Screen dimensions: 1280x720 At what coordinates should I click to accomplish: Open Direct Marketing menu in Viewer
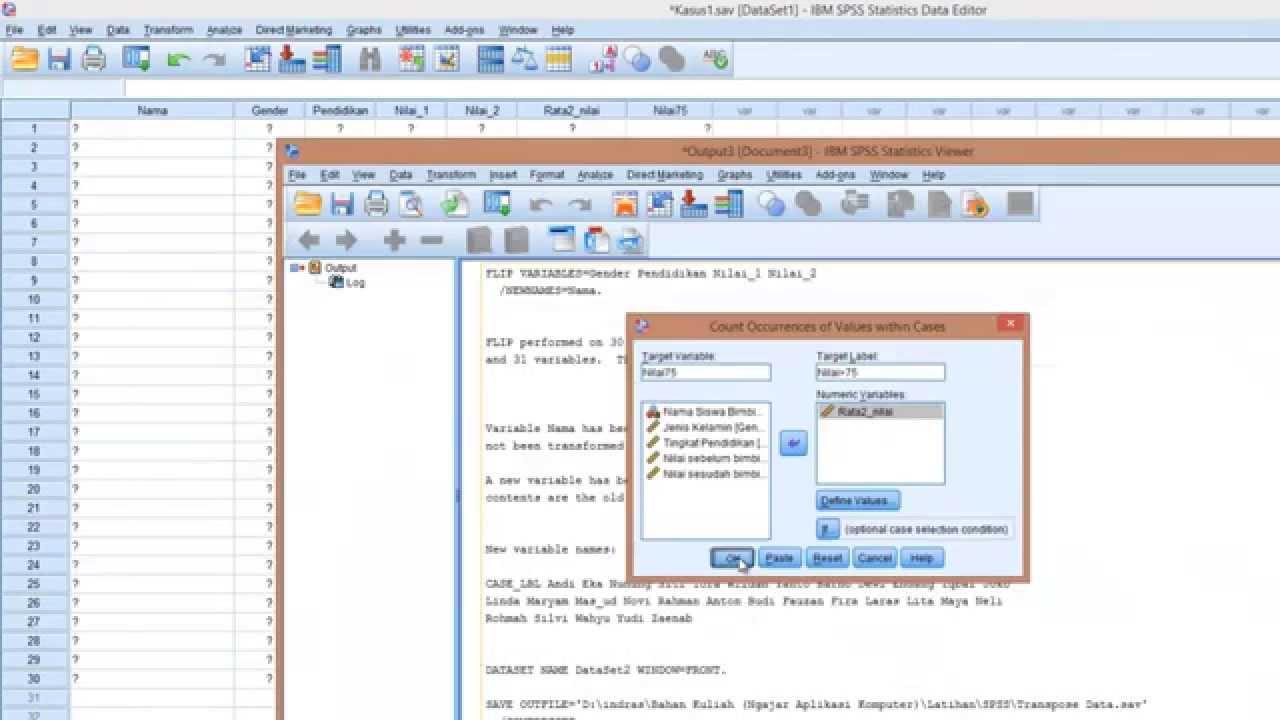pos(665,175)
